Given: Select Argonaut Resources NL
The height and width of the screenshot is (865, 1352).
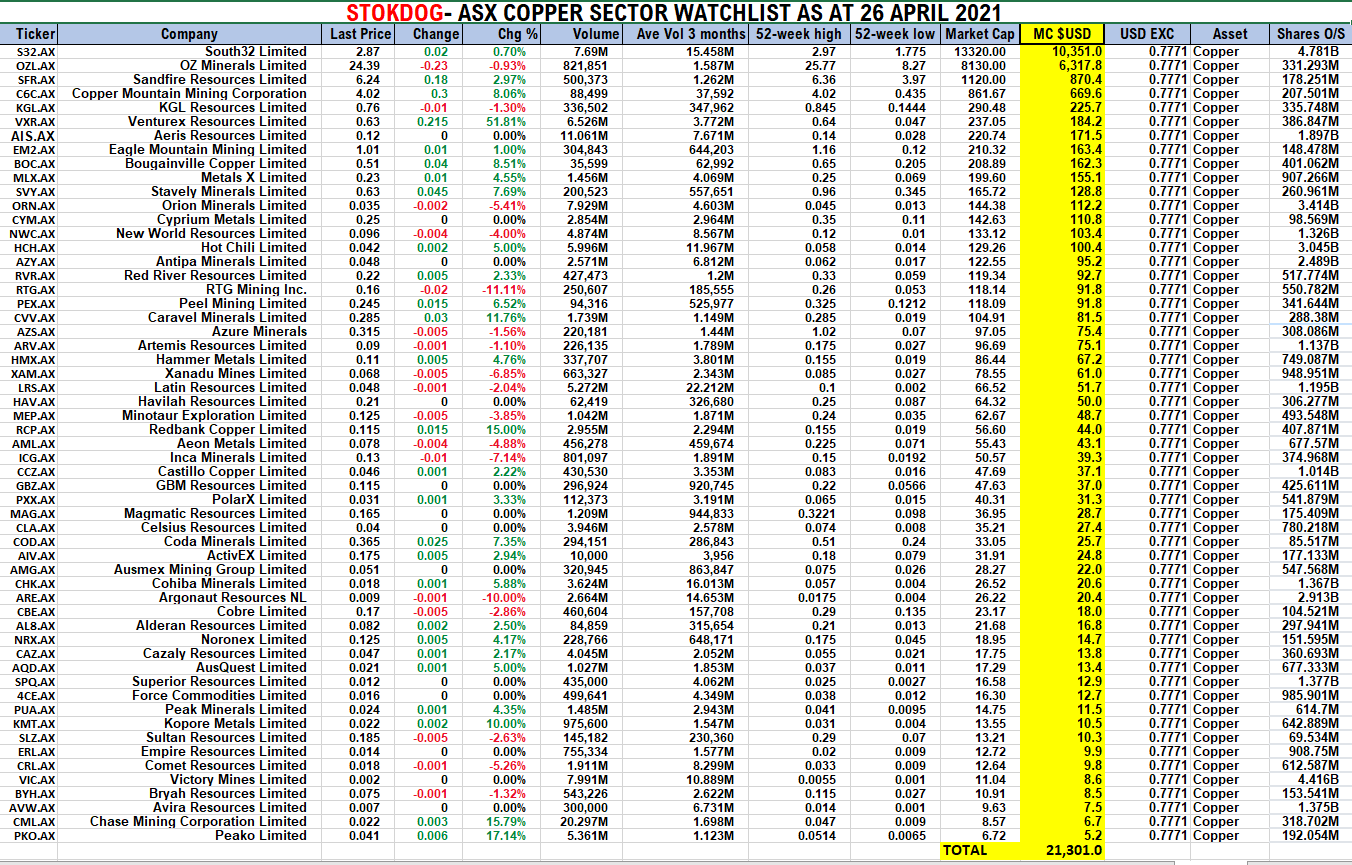Looking at the screenshot, I should [x=233, y=597].
